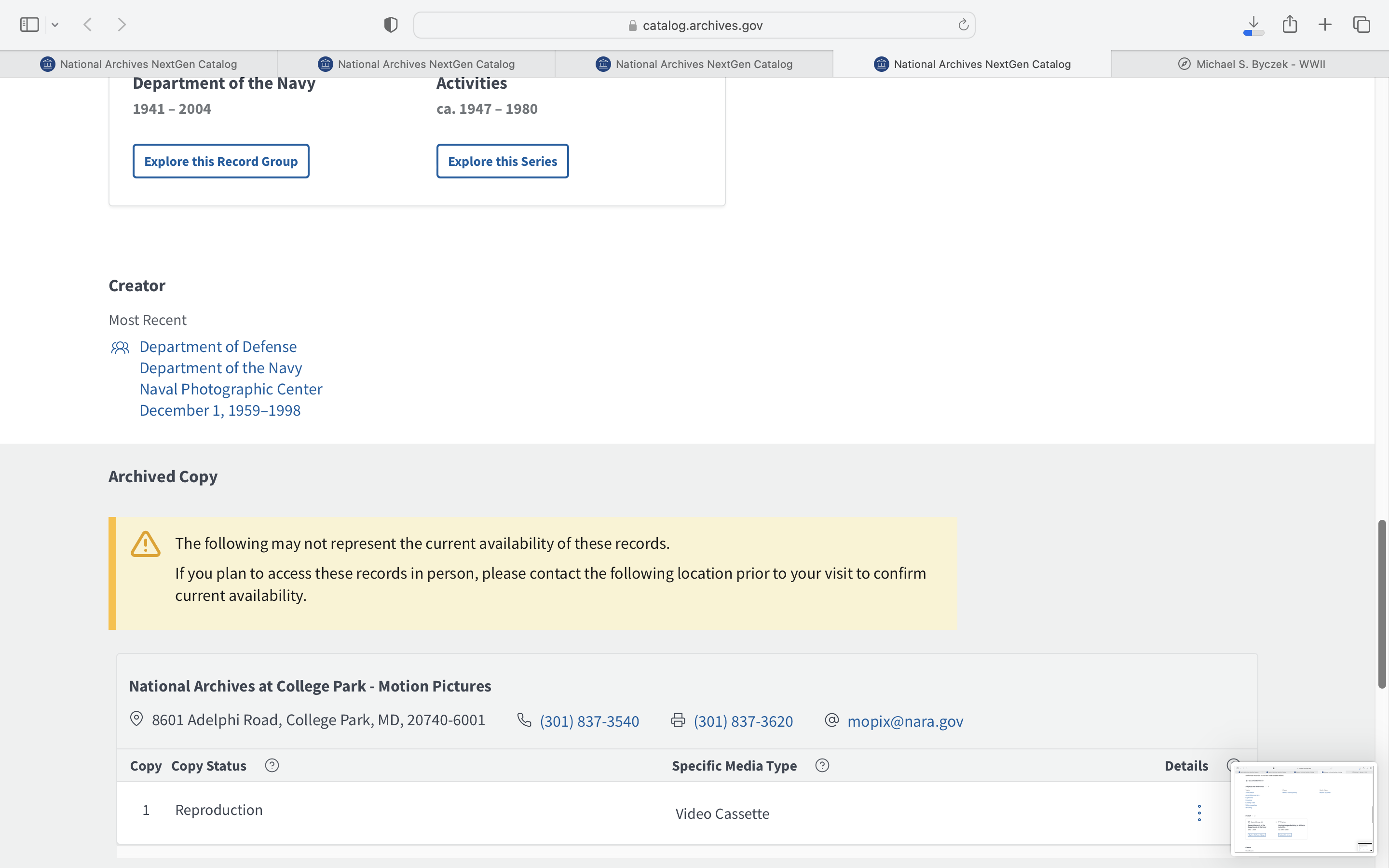Open details three-dot menu for copy 1
Viewport: 1389px width, 868px height.
(x=1199, y=813)
